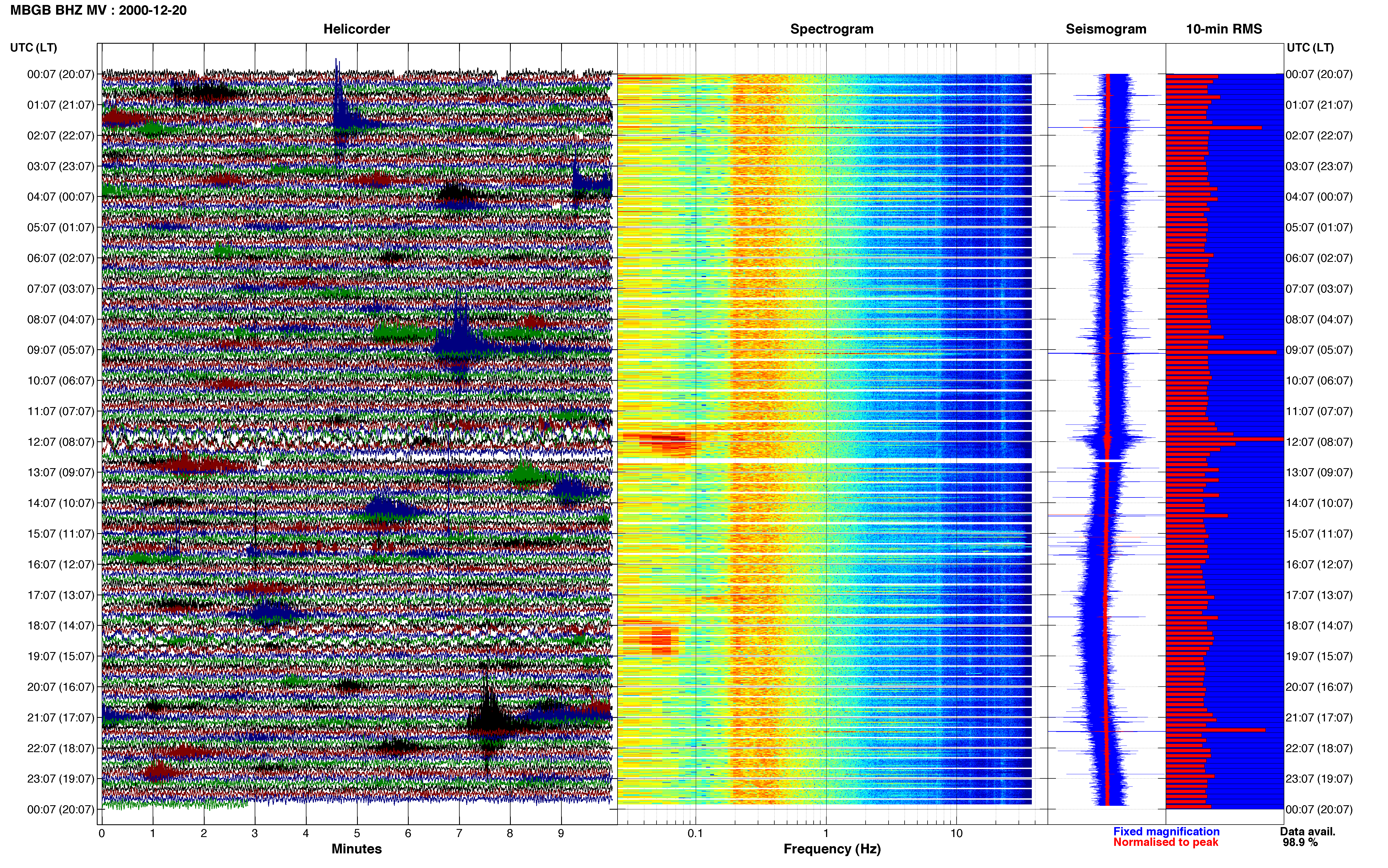Click right time label '02:07 (22:07)'
The image size is (1388, 868).
pyautogui.click(x=1319, y=135)
